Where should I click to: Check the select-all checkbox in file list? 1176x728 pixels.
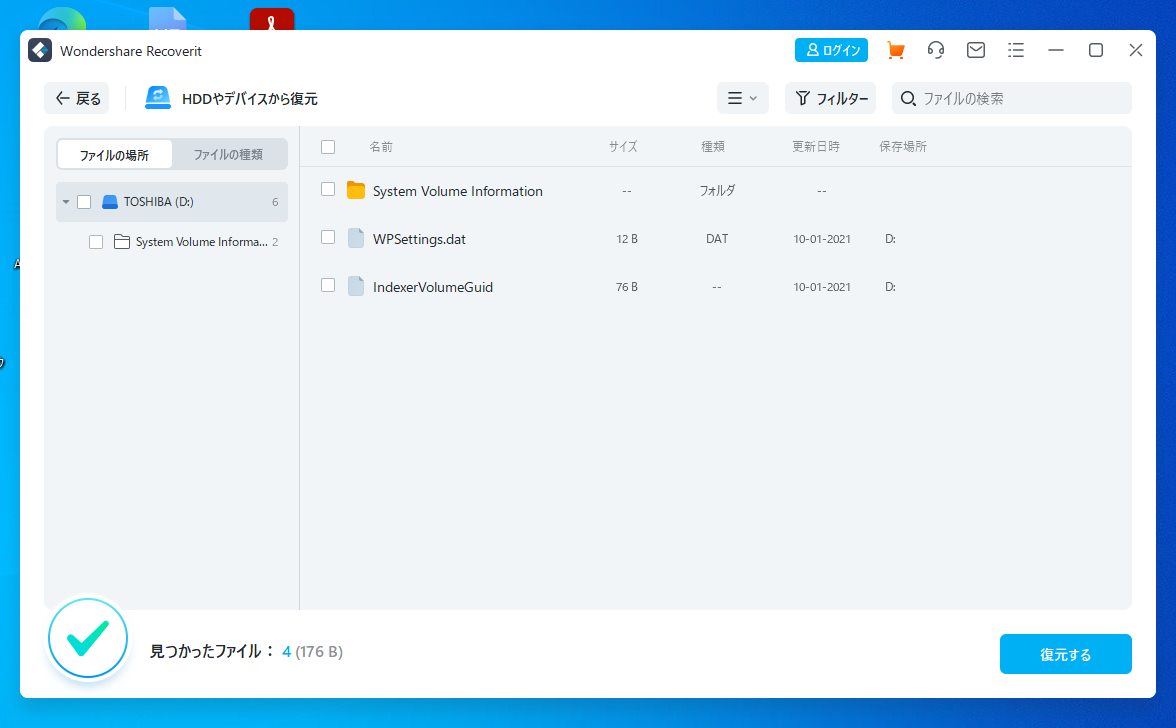pos(327,146)
